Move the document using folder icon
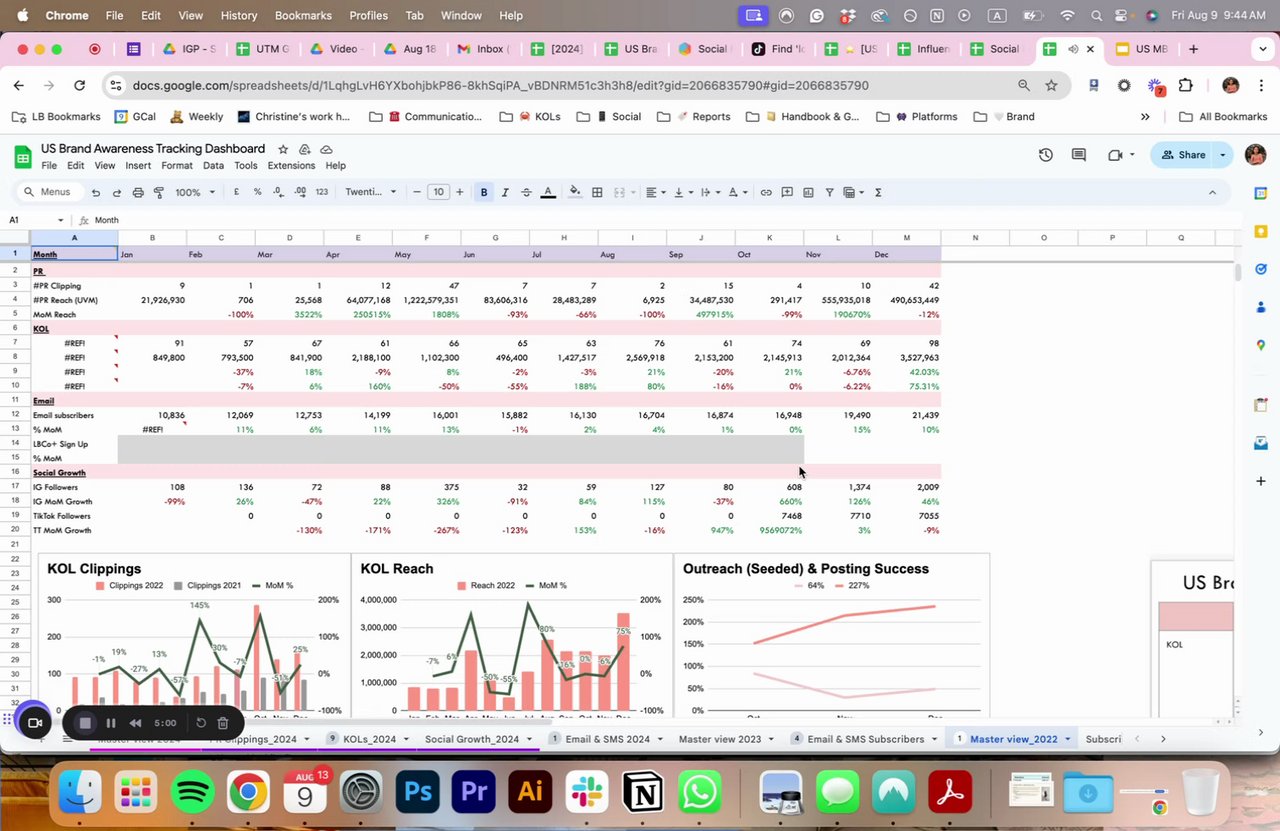This screenshot has height=831, width=1280. [x=305, y=149]
